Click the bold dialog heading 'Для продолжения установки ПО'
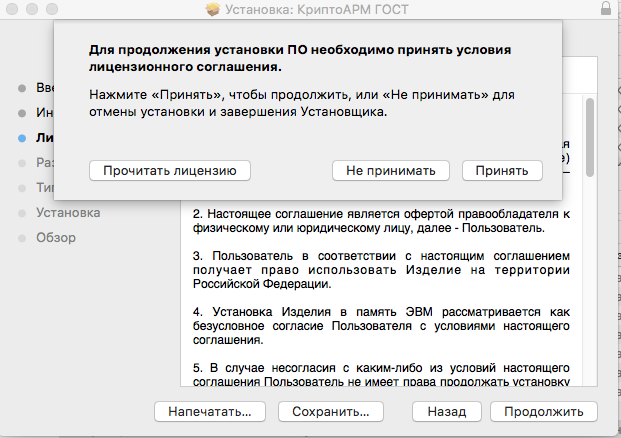621x438 pixels. (300, 58)
